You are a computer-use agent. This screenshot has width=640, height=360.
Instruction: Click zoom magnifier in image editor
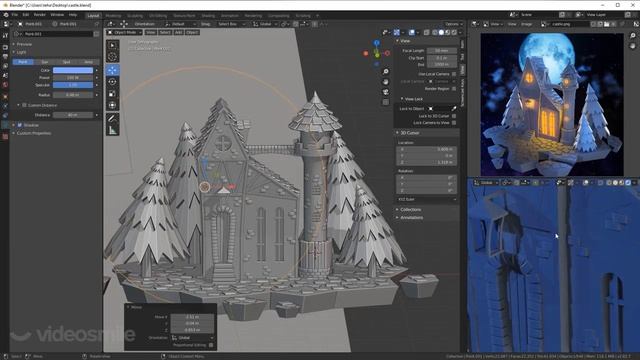point(633,36)
